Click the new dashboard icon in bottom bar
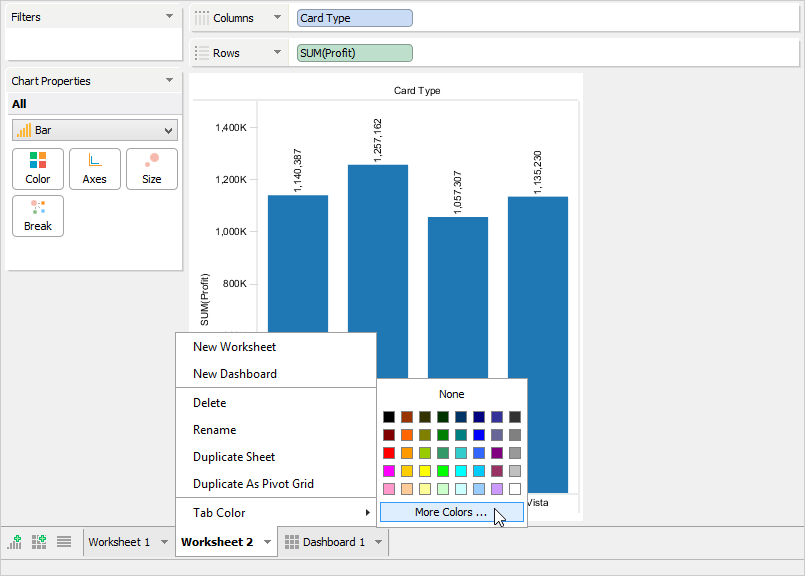 39,542
